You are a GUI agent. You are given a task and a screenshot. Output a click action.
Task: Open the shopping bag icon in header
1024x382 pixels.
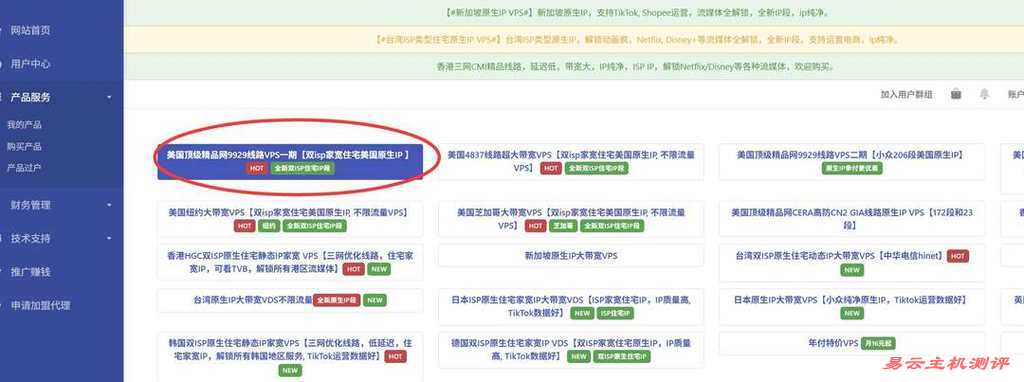(956, 94)
